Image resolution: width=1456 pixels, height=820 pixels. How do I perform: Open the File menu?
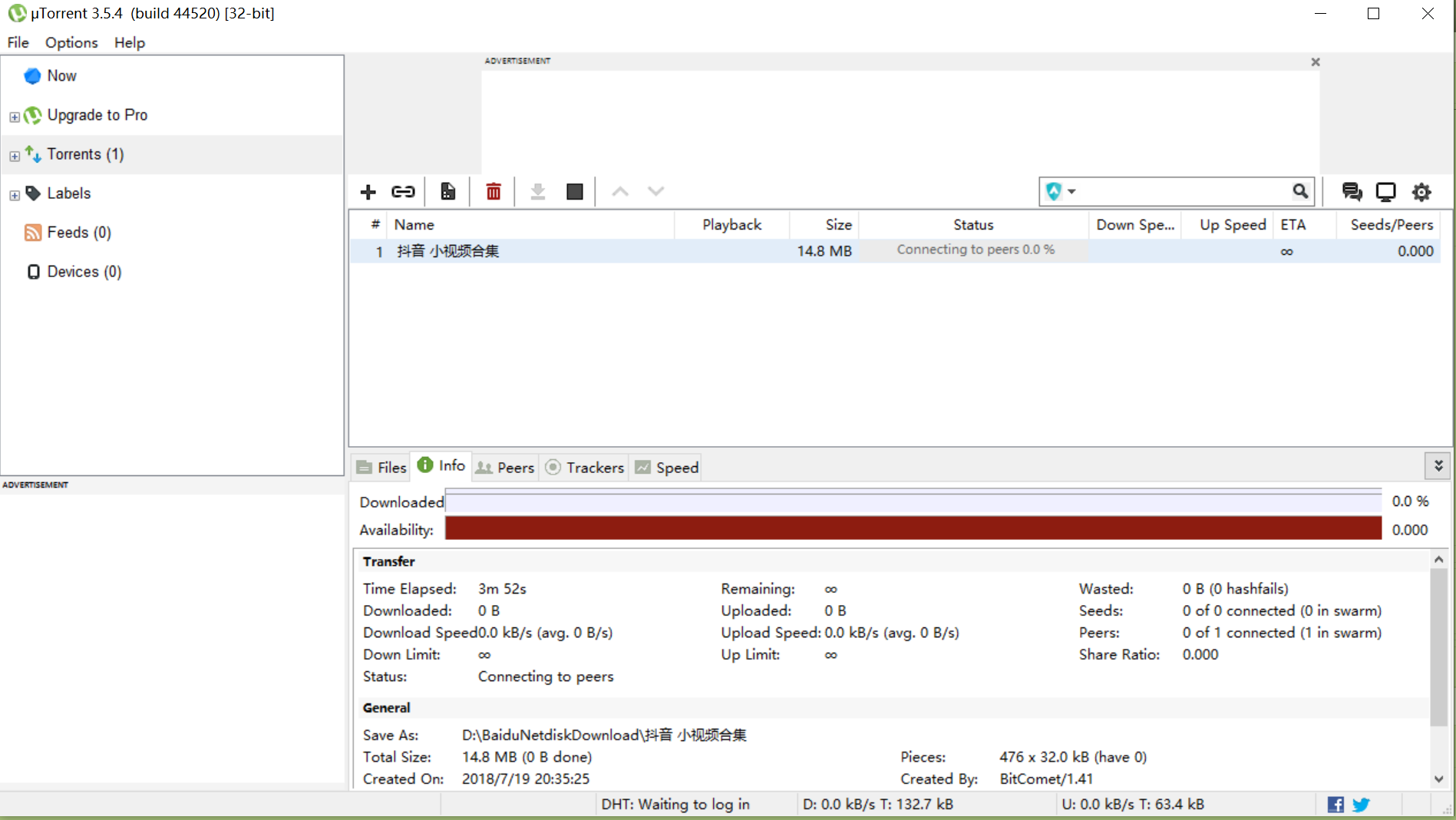tap(18, 43)
